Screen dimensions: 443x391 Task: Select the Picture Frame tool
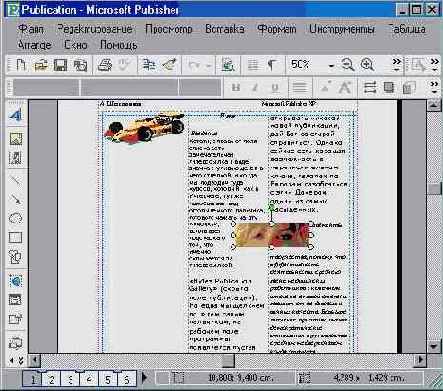16,138
